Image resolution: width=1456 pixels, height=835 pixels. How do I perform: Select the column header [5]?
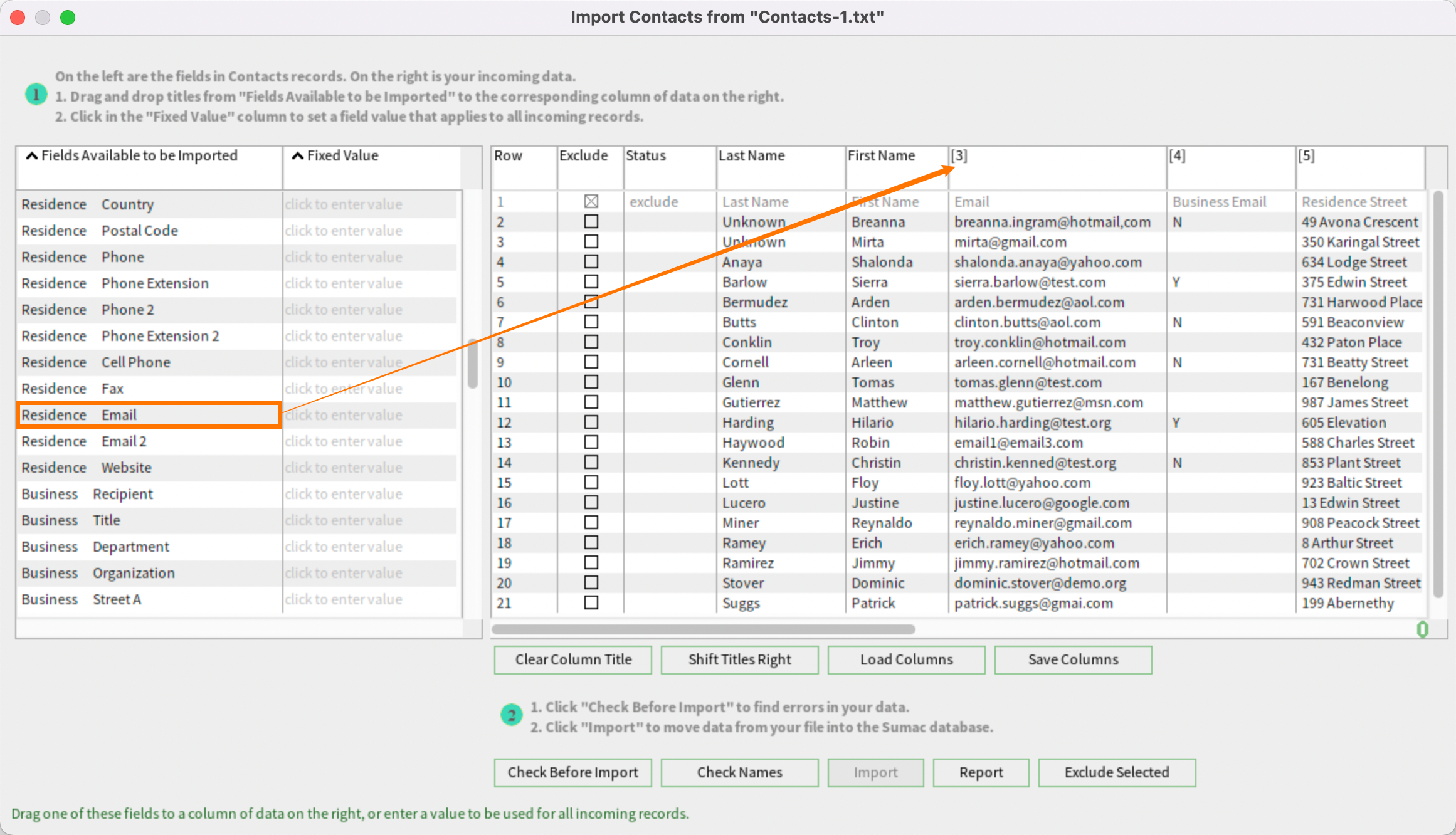pyautogui.click(x=1361, y=167)
